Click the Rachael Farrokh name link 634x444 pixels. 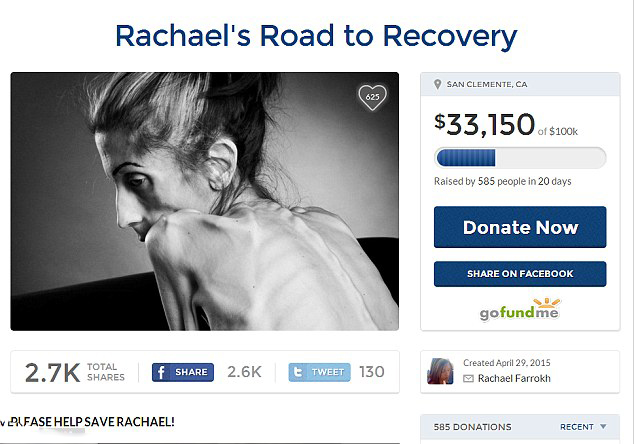[x=514, y=378]
